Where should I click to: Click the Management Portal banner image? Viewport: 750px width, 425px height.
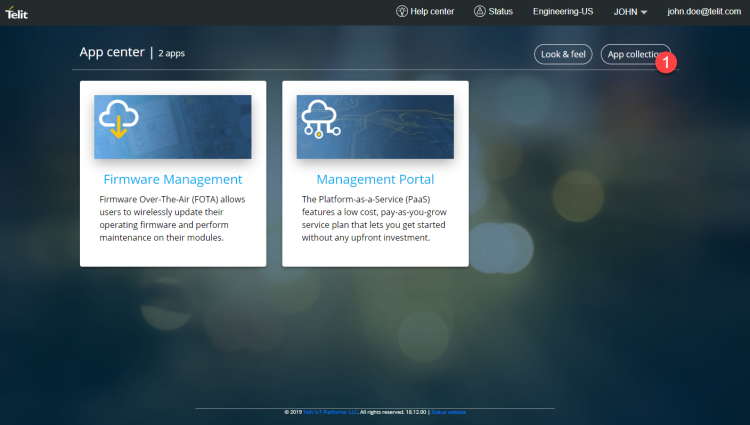click(x=375, y=127)
